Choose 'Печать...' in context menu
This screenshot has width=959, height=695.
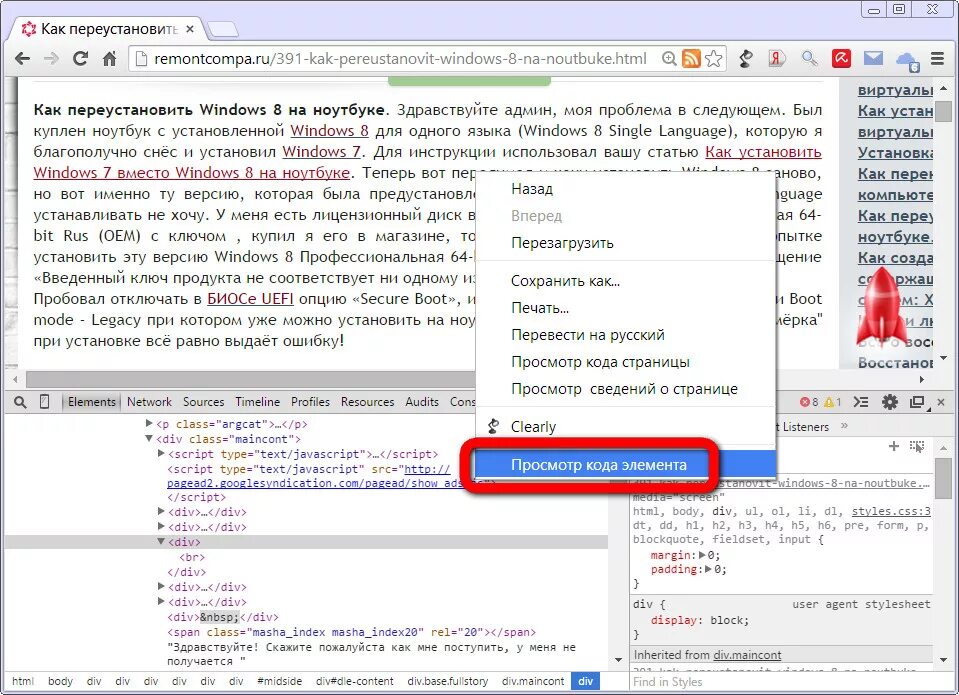[x=625, y=308]
